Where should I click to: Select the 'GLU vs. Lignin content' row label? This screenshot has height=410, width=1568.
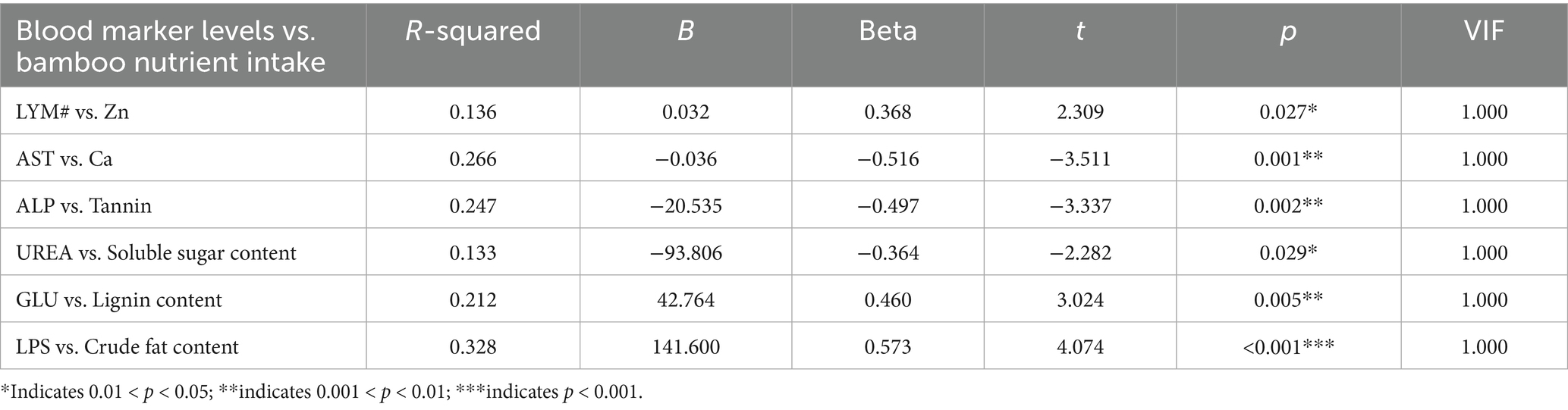click(x=119, y=300)
